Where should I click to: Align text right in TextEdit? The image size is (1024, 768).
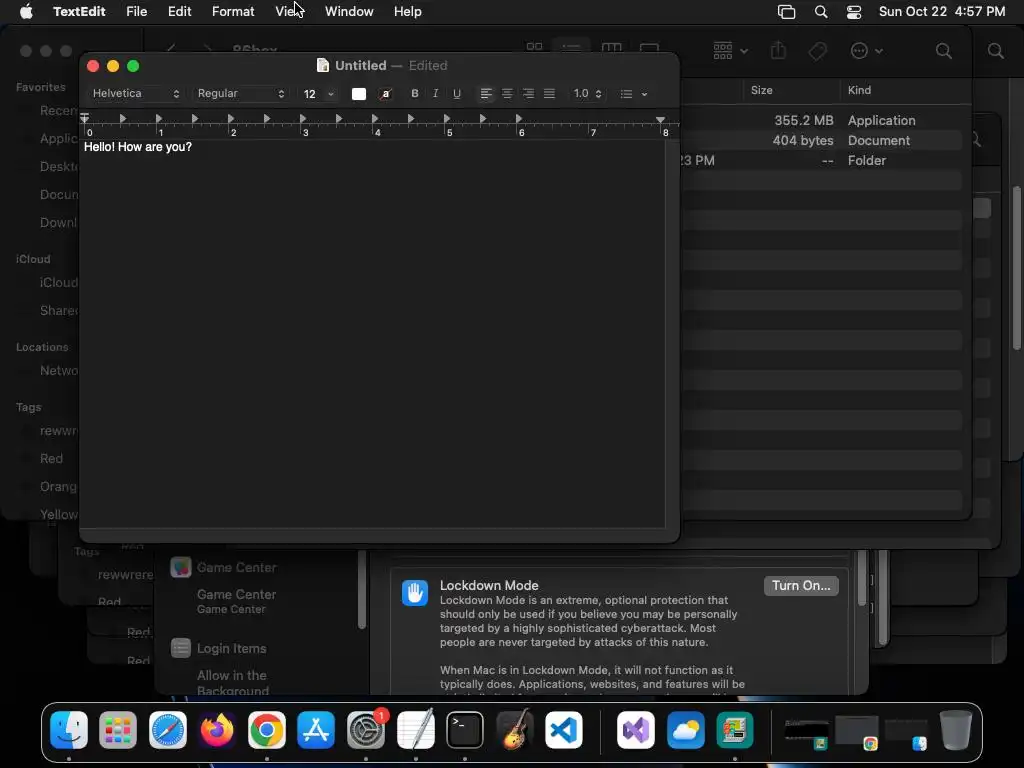point(528,93)
